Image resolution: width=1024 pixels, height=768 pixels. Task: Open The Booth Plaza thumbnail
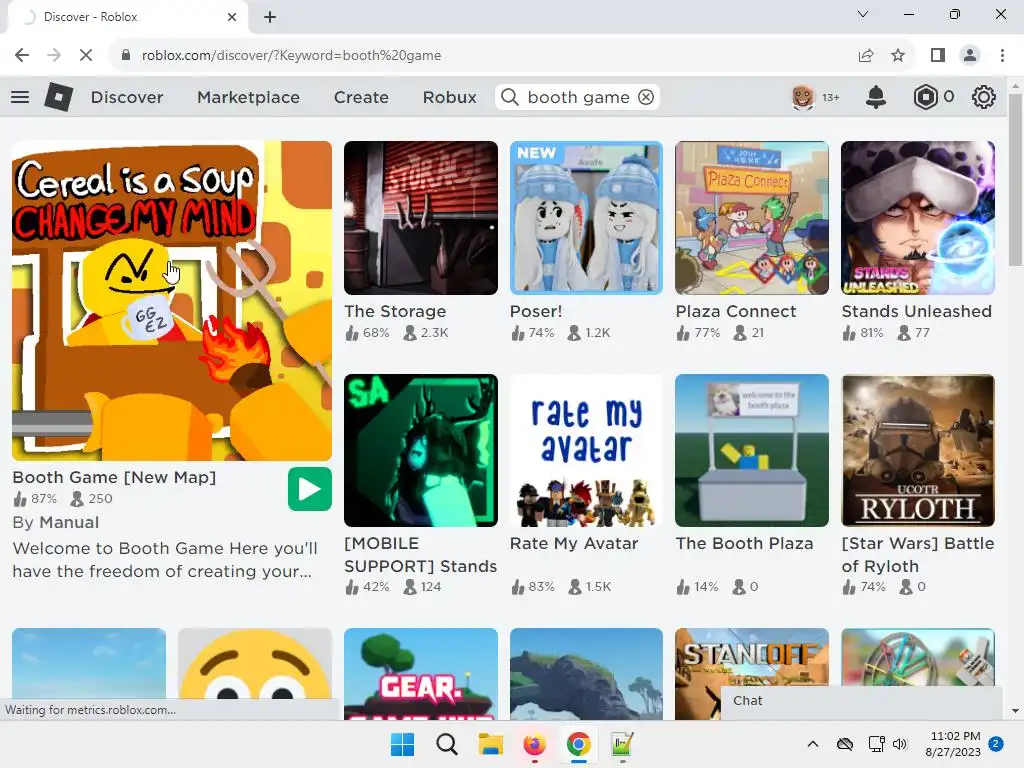(752, 451)
